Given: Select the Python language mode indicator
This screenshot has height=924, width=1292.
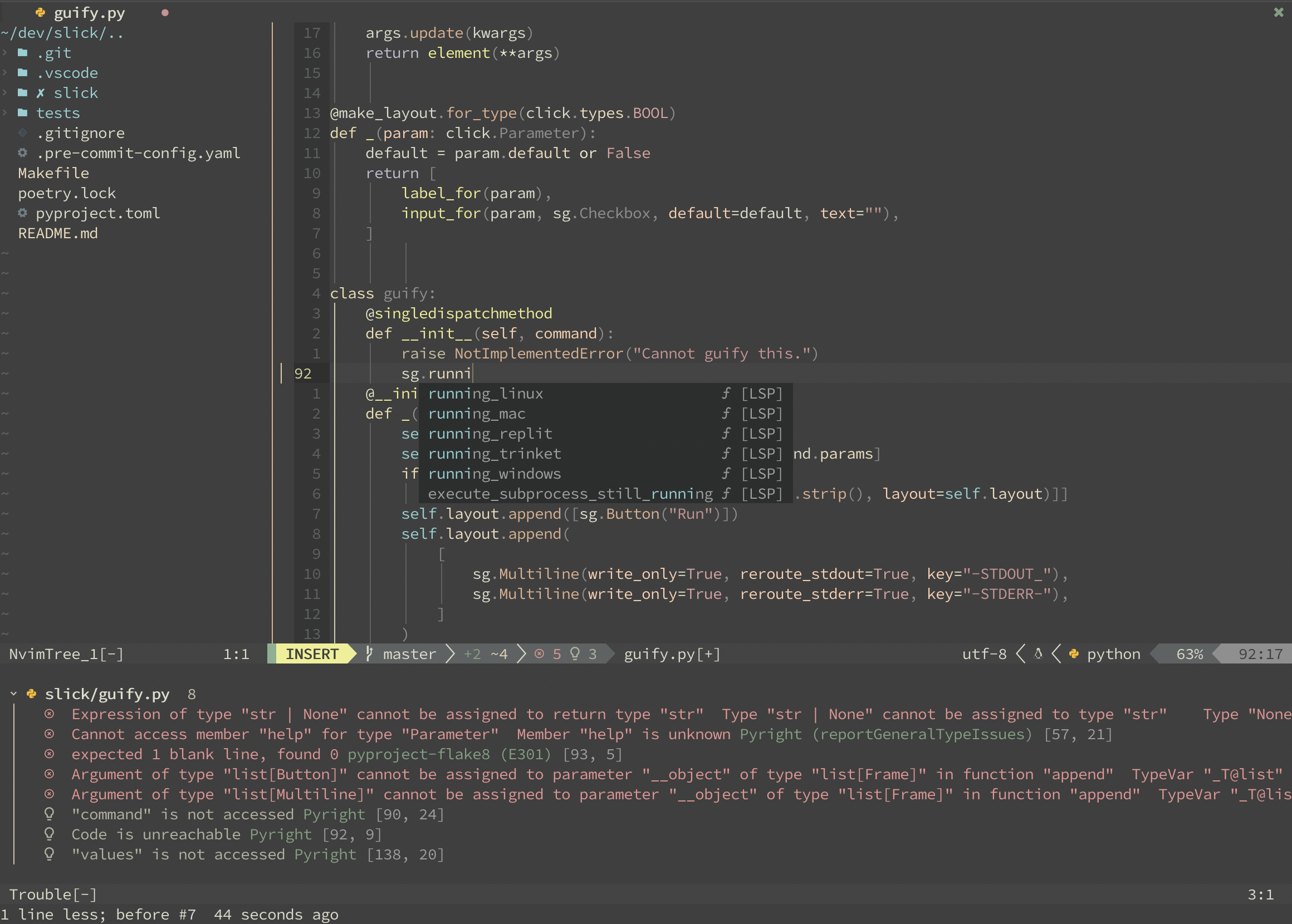Looking at the screenshot, I should click(1112, 654).
